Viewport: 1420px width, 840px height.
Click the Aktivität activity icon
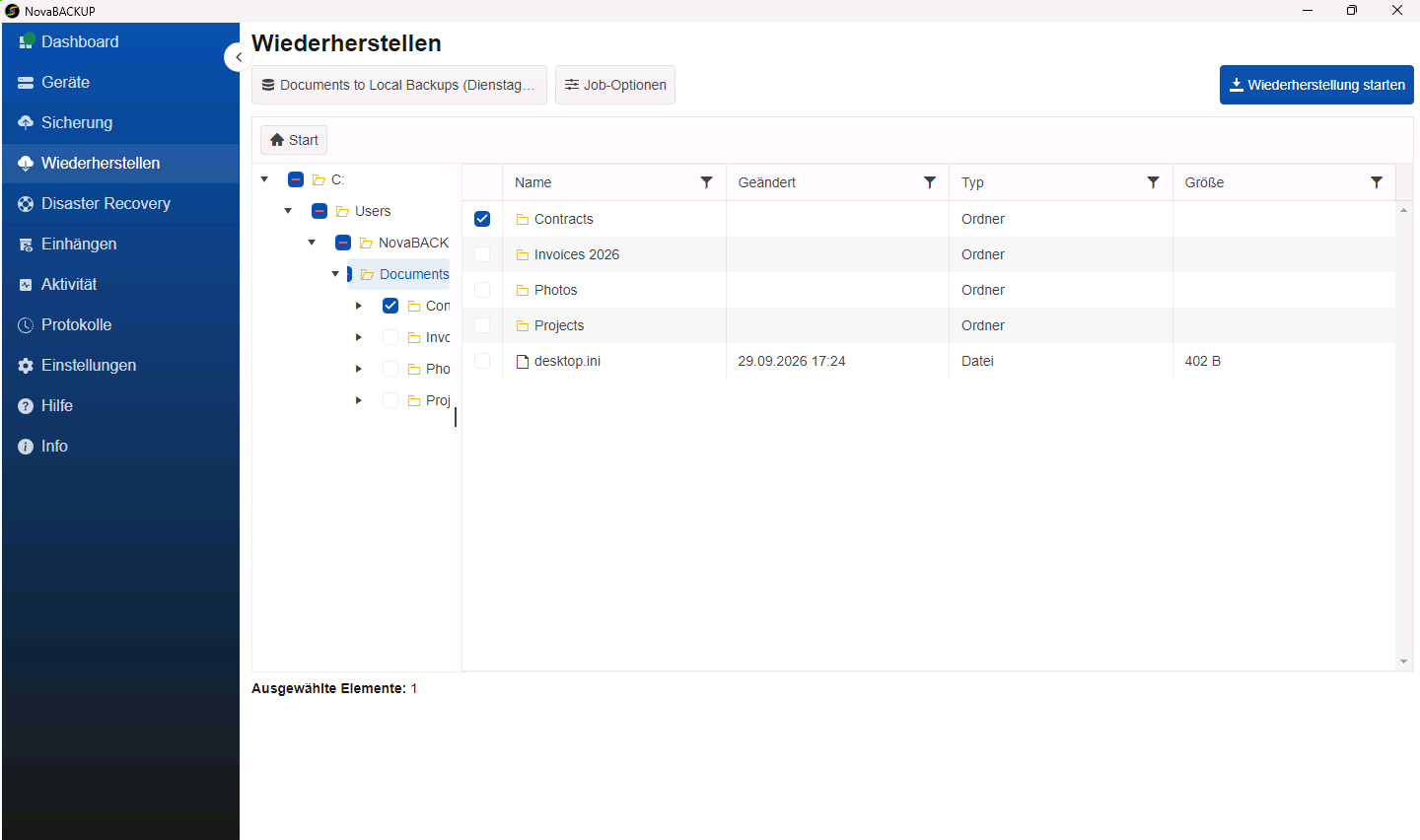(26, 285)
